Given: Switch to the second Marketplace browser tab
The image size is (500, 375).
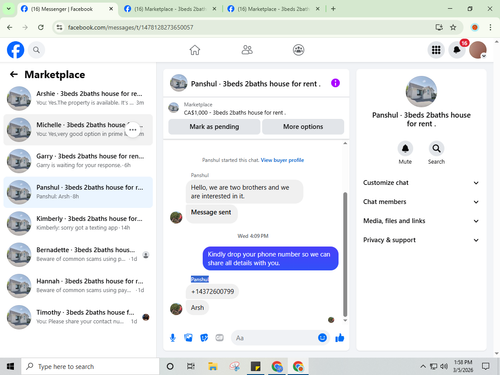Looking at the screenshot, I should pos(170,9).
